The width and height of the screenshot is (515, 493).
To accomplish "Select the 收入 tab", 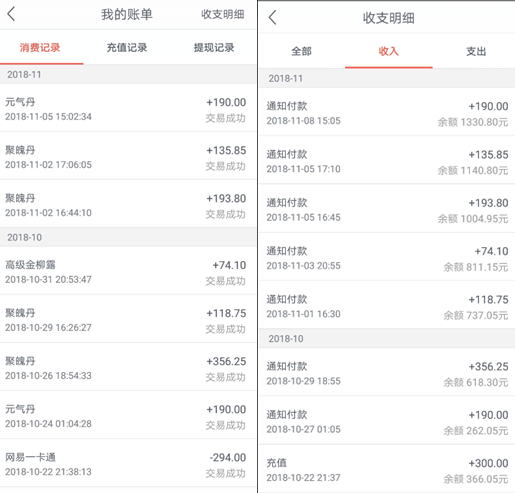I will [389, 51].
